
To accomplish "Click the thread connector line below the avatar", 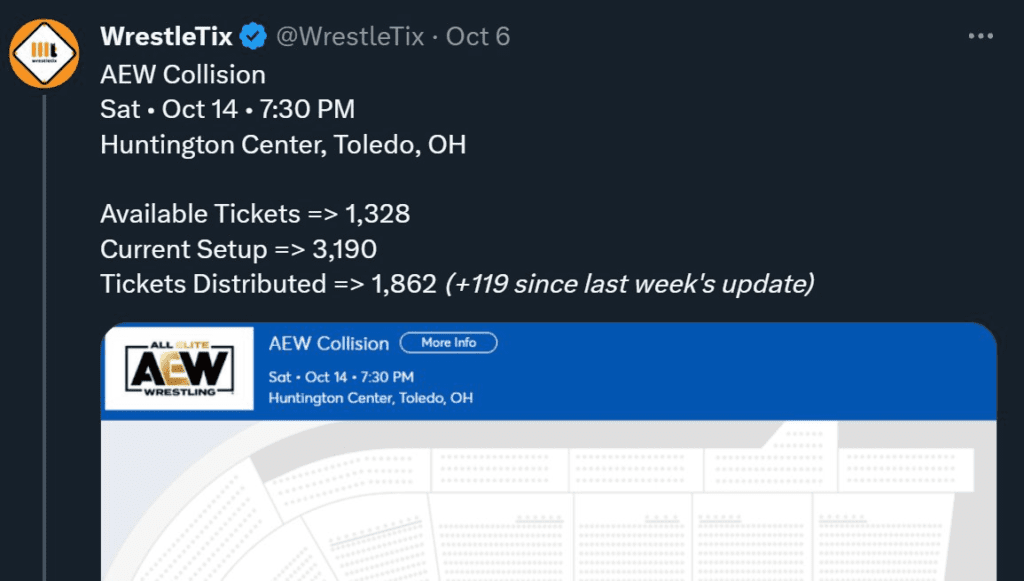I will (x=44, y=330).
